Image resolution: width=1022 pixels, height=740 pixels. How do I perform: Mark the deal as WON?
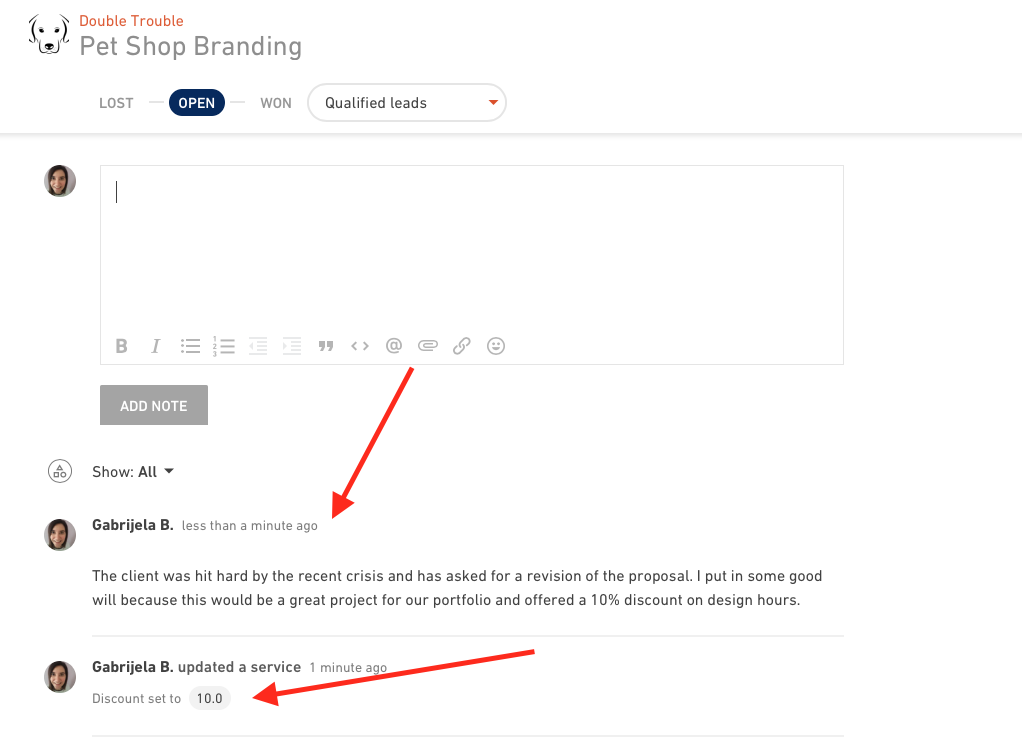[276, 103]
